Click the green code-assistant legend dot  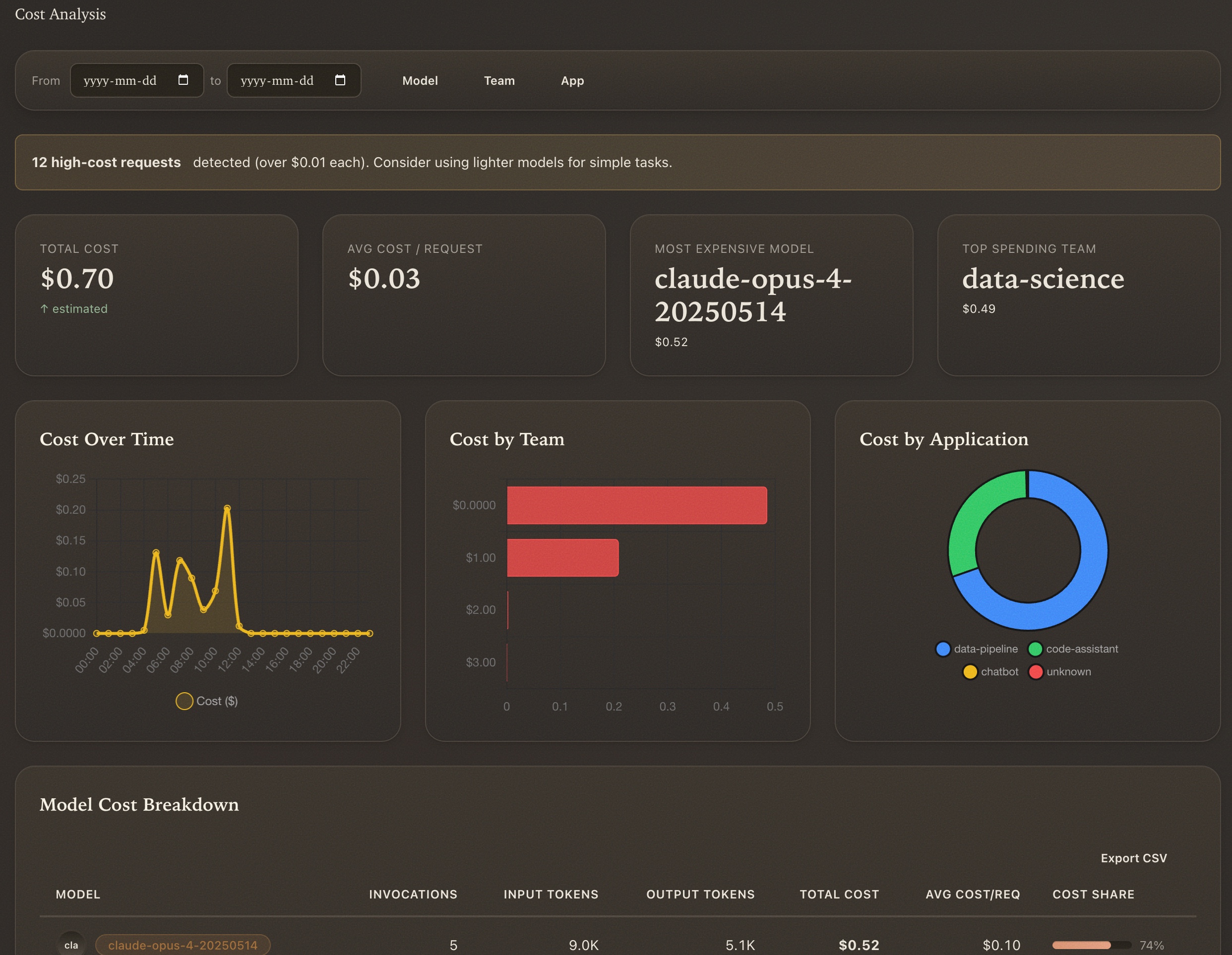pyautogui.click(x=1035, y=649)
